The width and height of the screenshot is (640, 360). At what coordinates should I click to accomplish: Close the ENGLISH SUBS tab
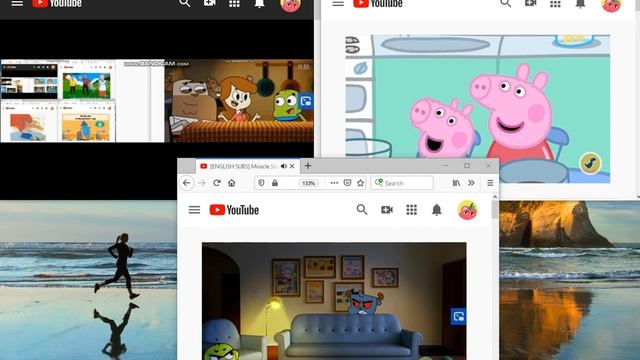click(x=292, y=166)
